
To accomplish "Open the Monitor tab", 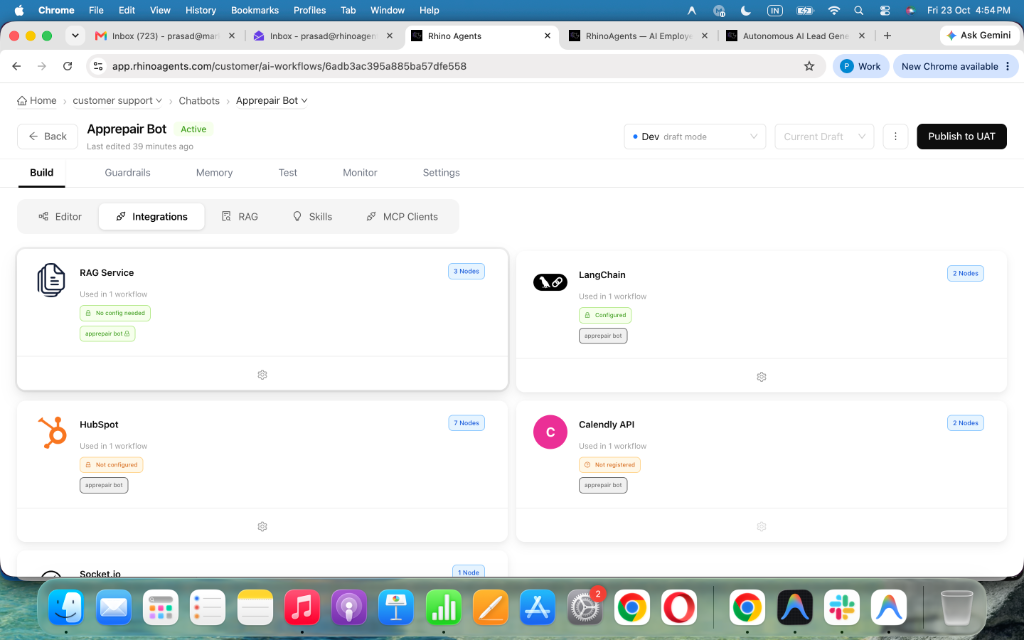I will pyautogui.click(x=360, y=172).
